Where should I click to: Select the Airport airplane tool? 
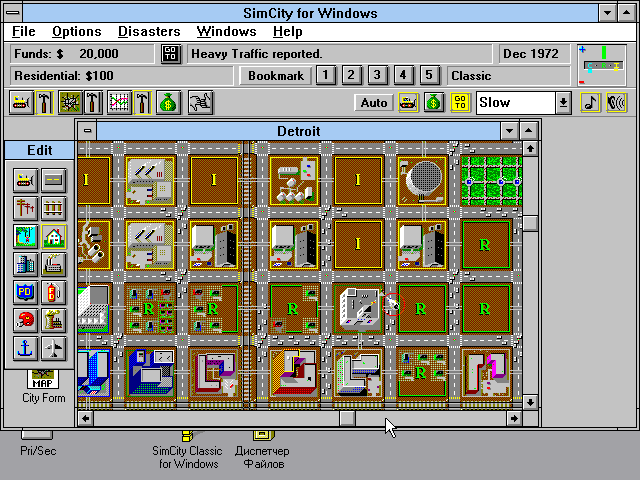point(53,349)
